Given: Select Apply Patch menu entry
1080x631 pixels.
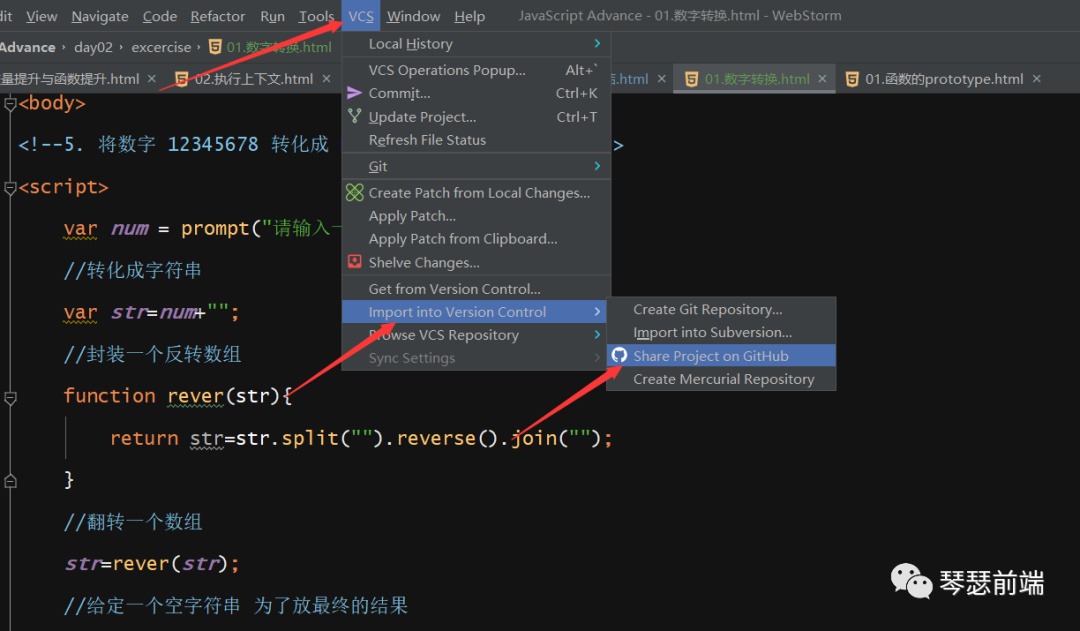Looking at the screenshot, I should (476, 216).
